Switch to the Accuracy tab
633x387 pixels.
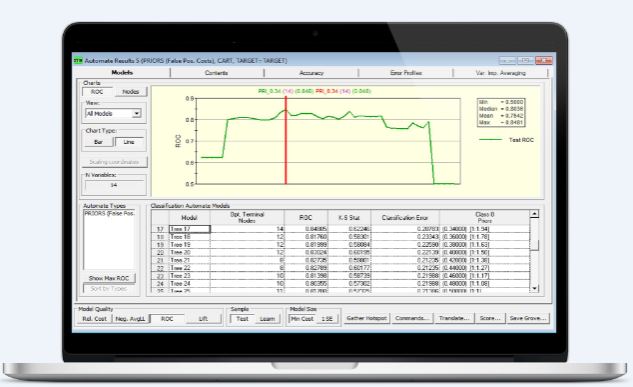tap(311, 73)
